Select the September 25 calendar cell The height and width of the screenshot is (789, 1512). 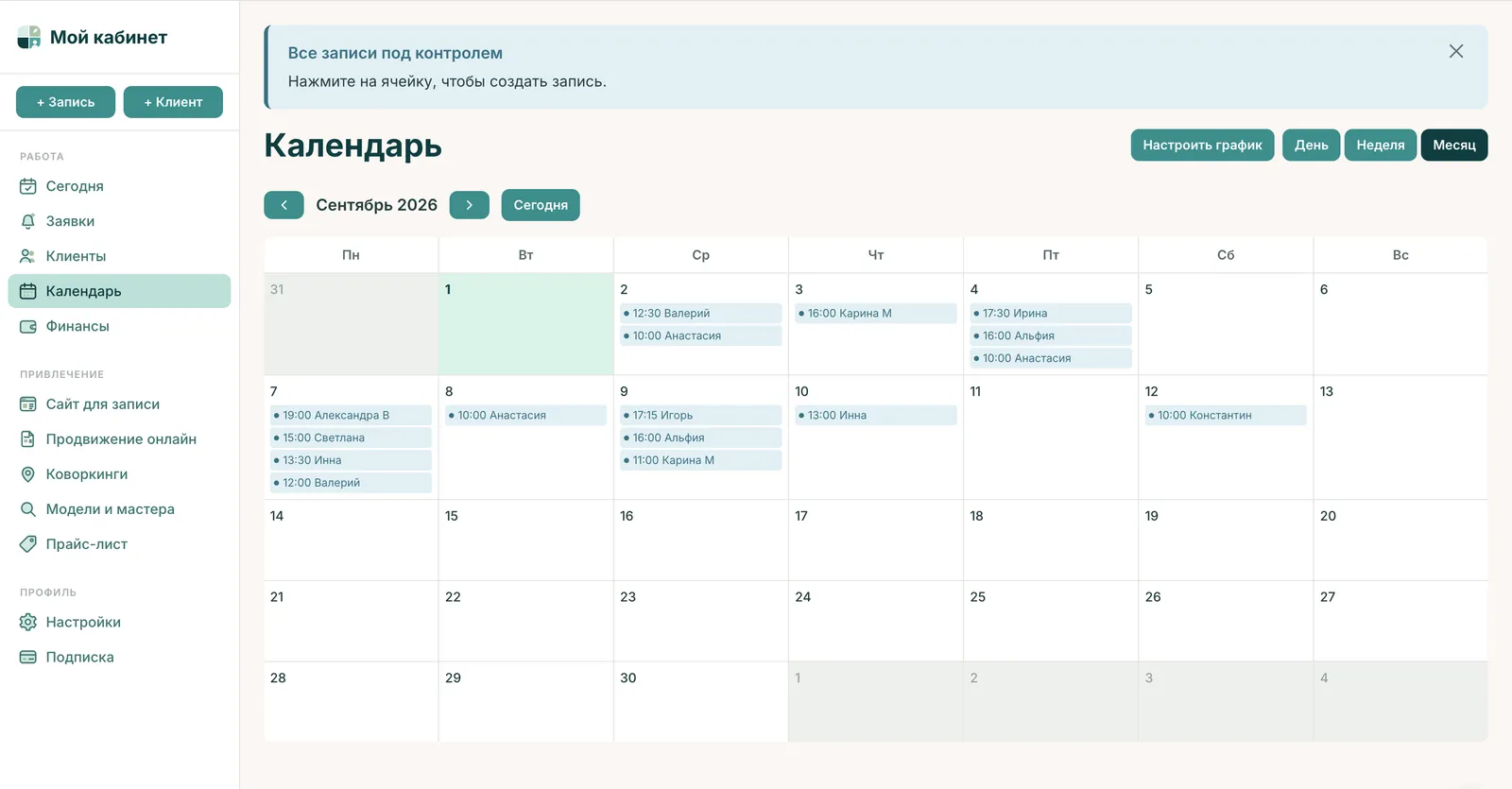(1051, 622)
